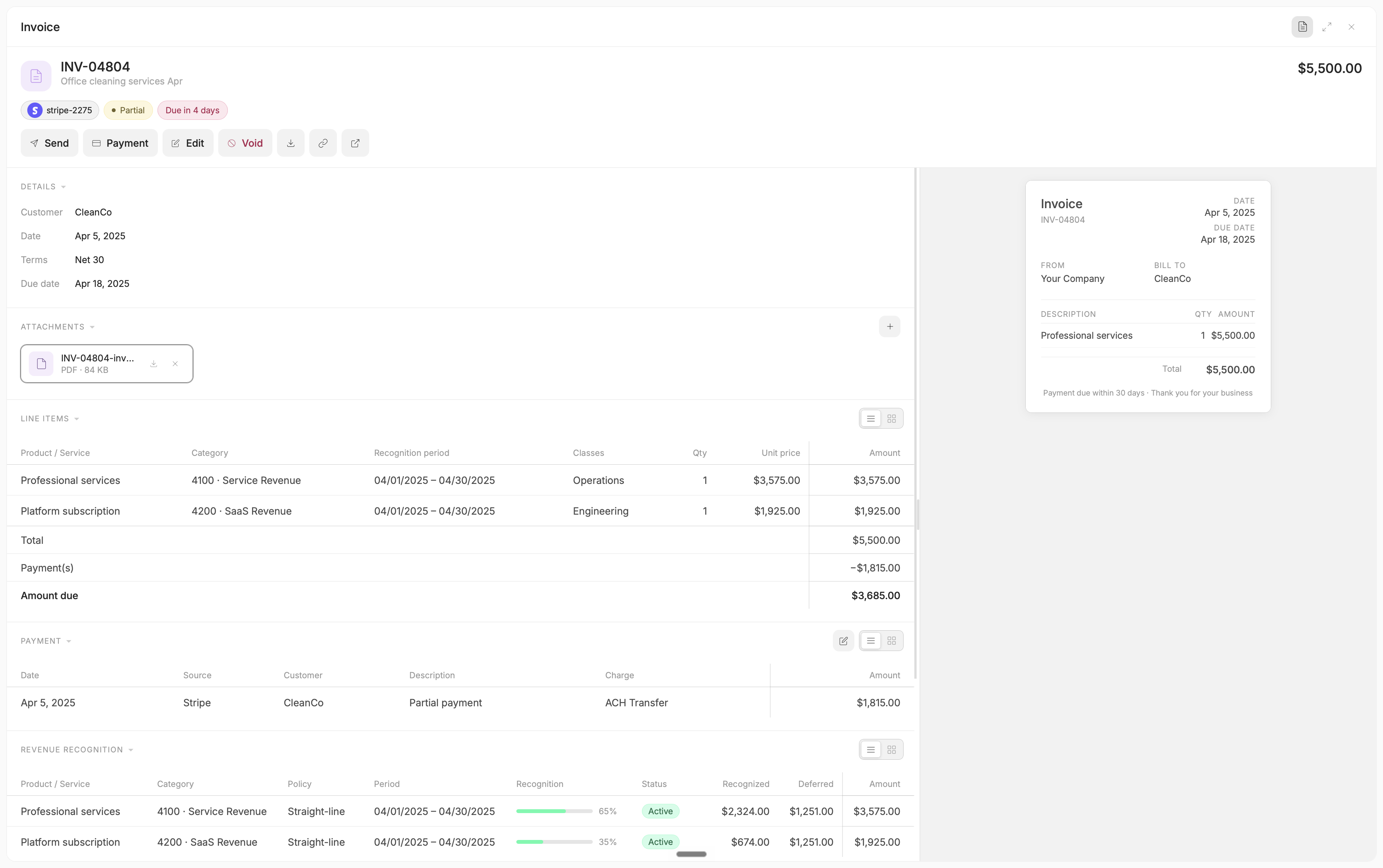Click the invoice document icon beside INV-04804
This screenshot has height=868, width=1383.
pos(36,76)
